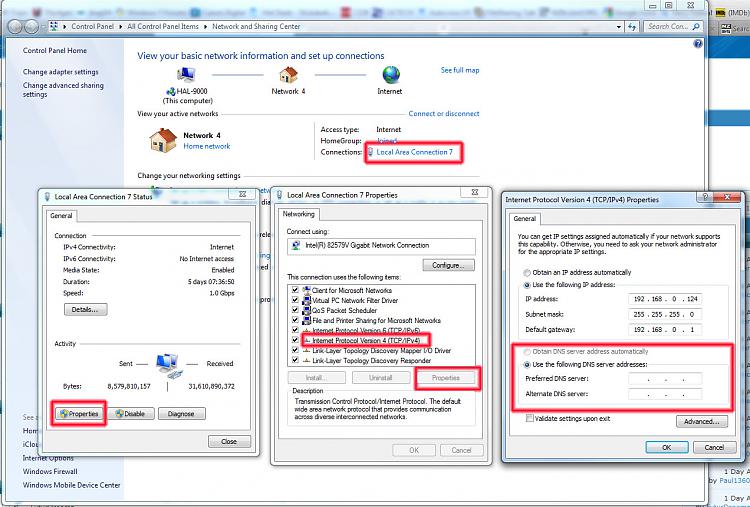Select Obtain an IP address automatically
Screen dimensions: 750x507
tap(527, 273)
